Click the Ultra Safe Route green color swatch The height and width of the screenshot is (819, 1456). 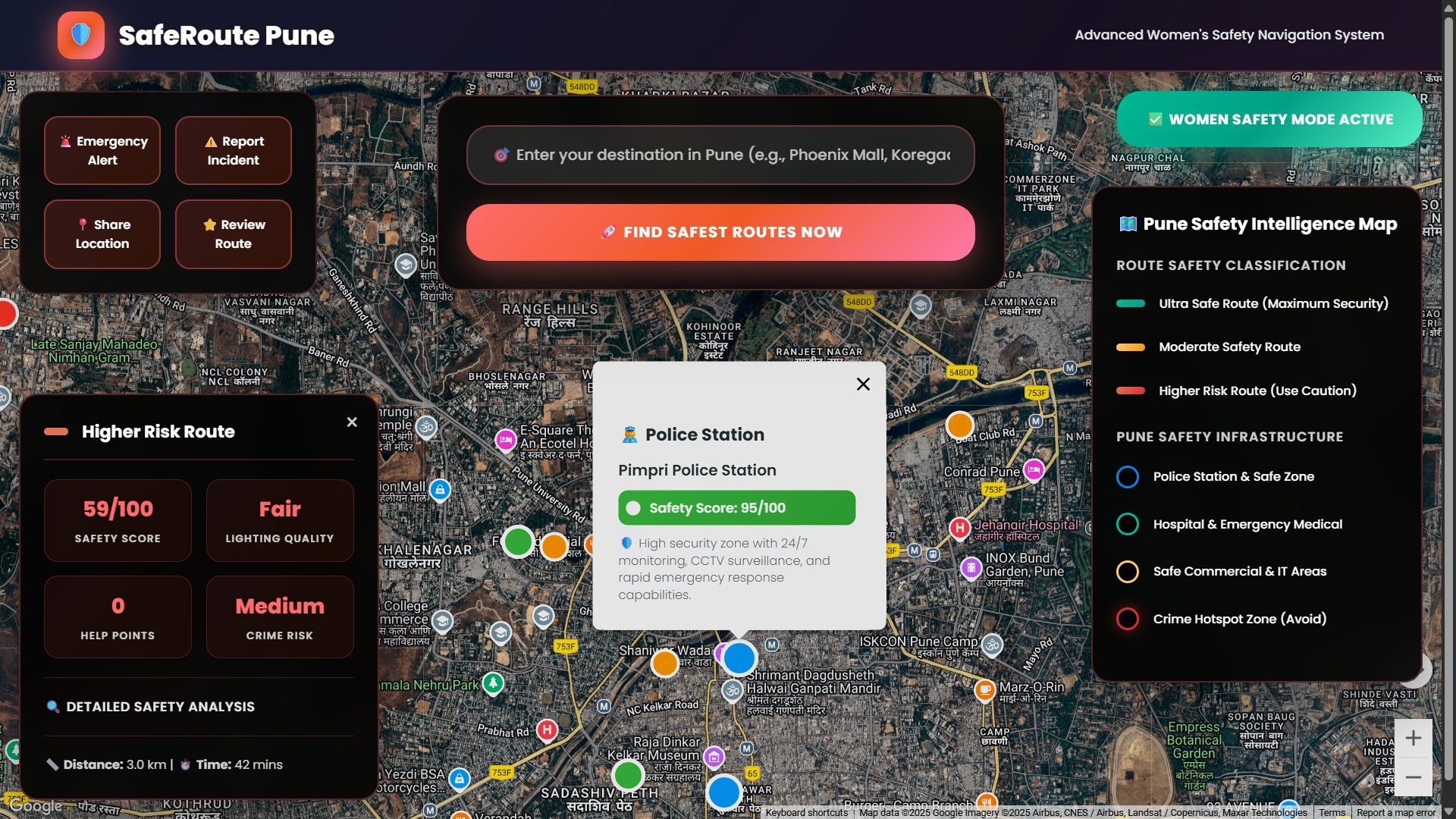tap(1131, 303)
